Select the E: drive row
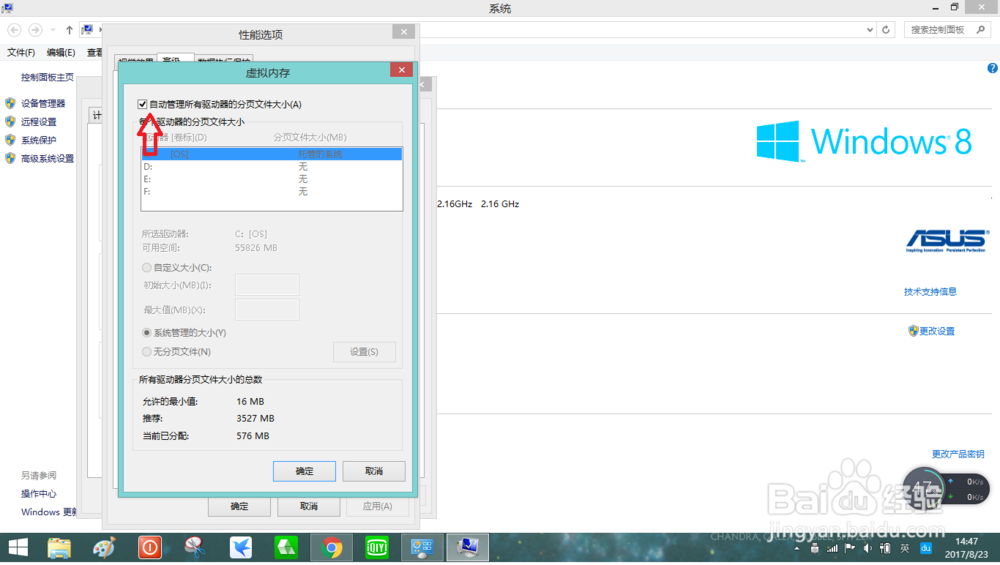This screenshot has width=1000, height=565. click(x=272, y=179)
